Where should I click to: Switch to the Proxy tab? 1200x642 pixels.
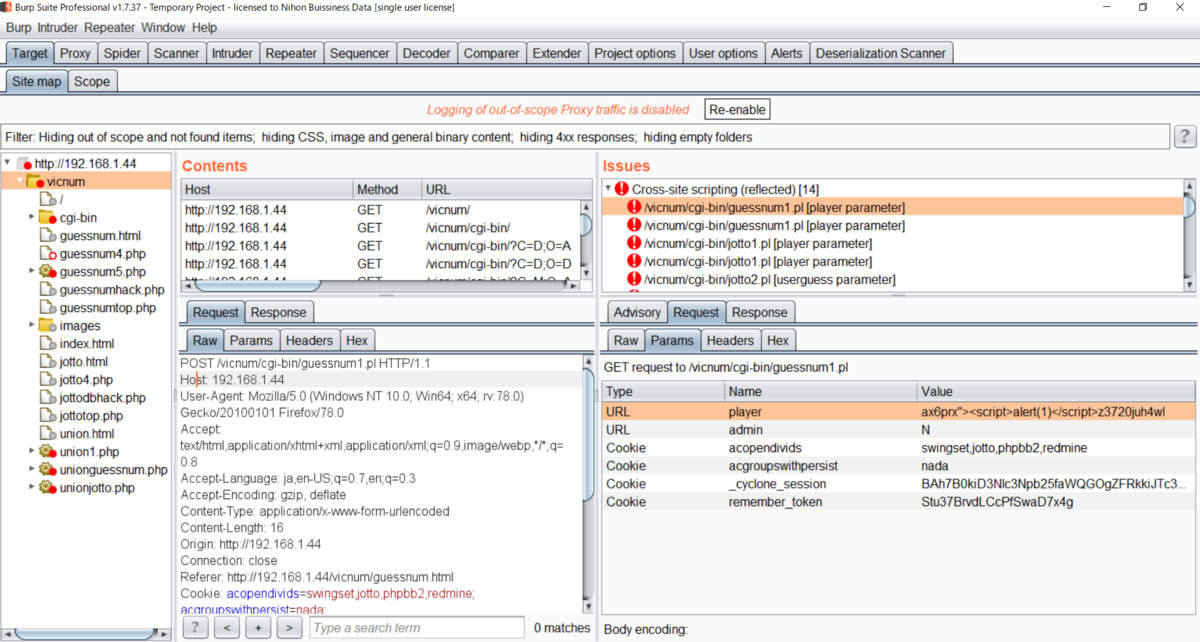(75, 53)
